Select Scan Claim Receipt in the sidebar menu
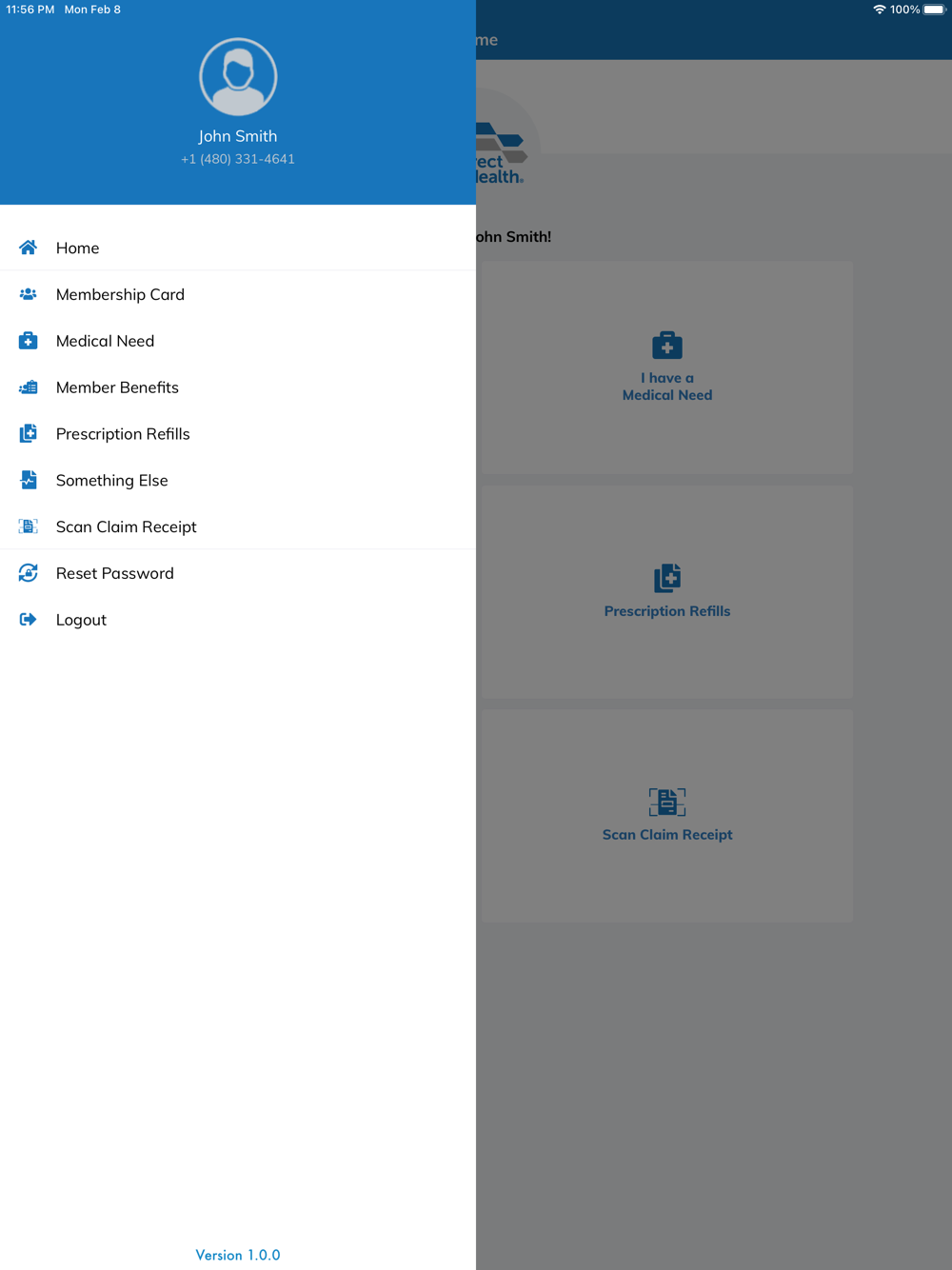The image size is (952, 1270). point(238,526)
